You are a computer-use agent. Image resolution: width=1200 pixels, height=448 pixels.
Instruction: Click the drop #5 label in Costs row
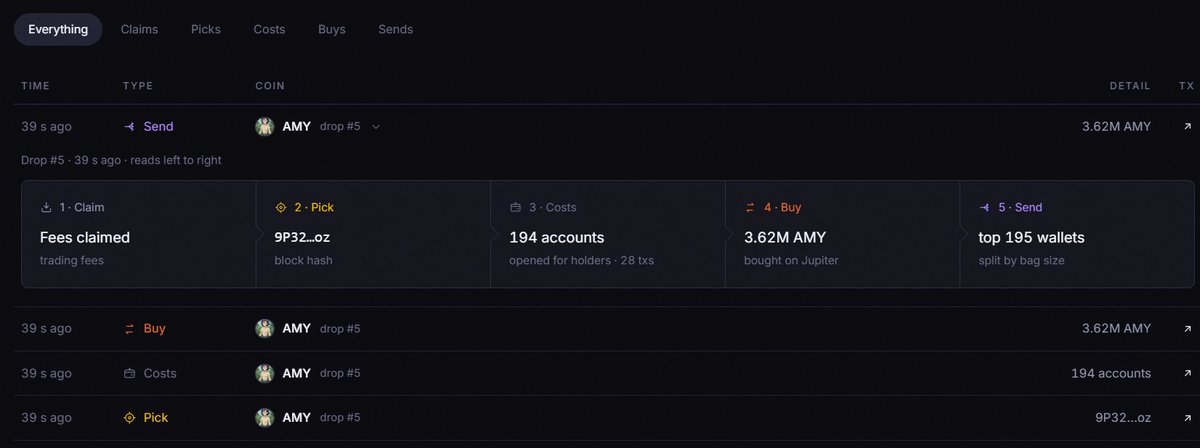click(340, 373)
